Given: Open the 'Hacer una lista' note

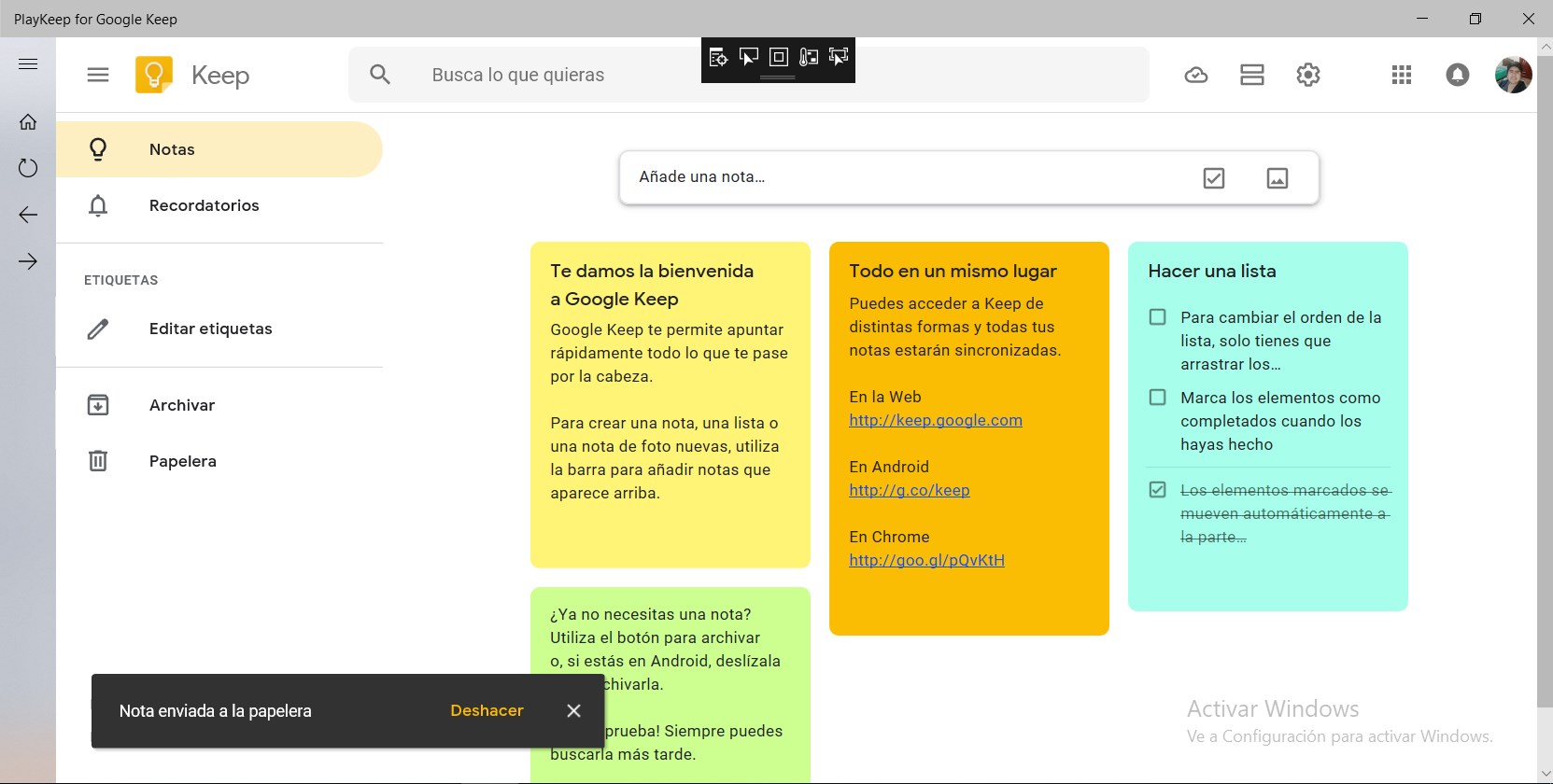Looking at the screenshot, I should (1268, 427).
